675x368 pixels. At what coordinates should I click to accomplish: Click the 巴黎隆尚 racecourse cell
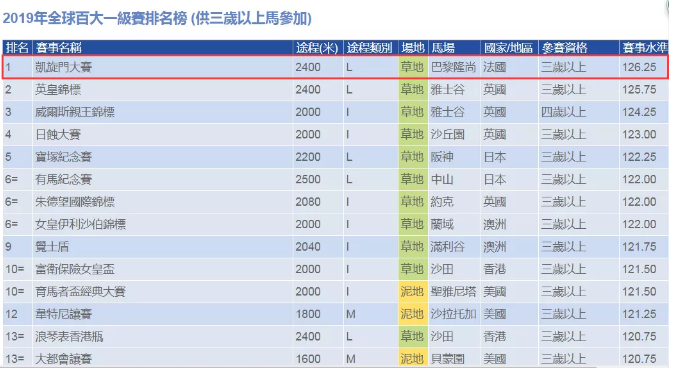pyautogui.click(x=454, y=67)
